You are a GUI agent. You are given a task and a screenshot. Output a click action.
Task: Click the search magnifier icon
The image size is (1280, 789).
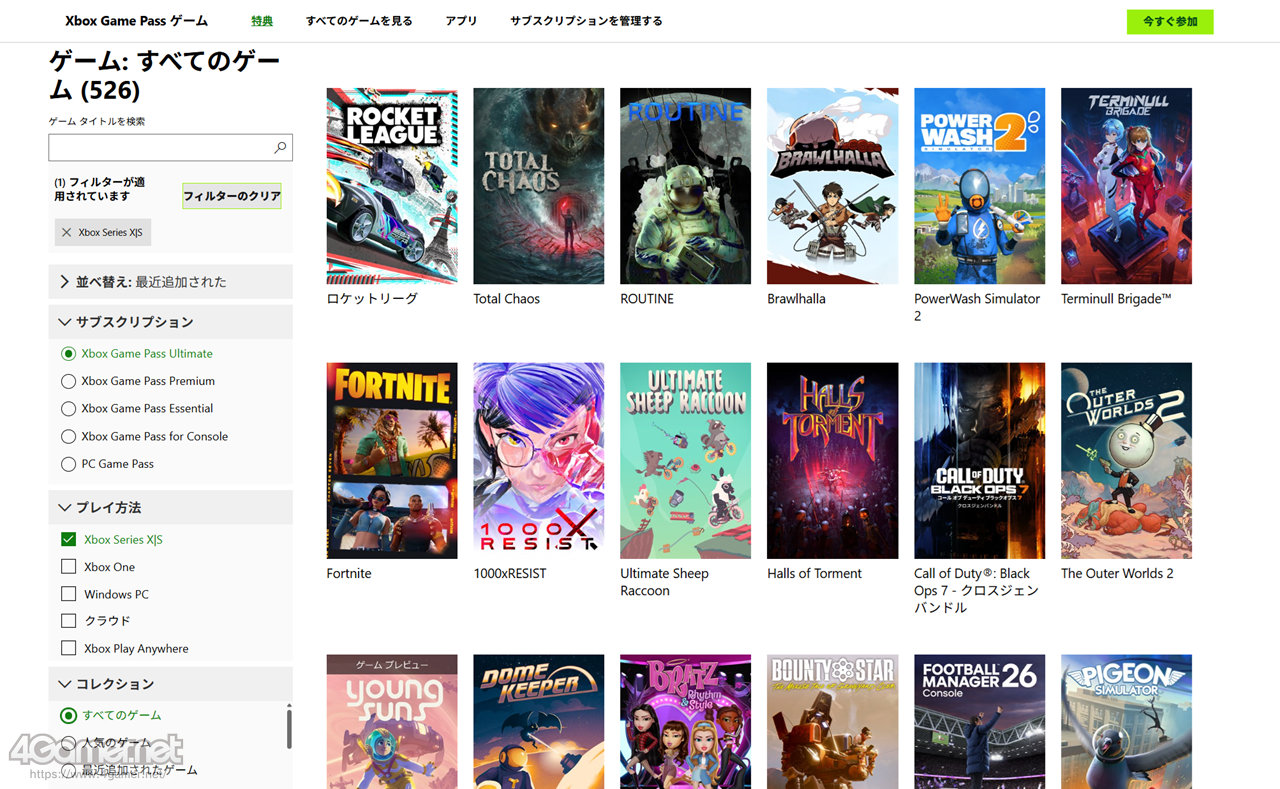tap(280, 148)
